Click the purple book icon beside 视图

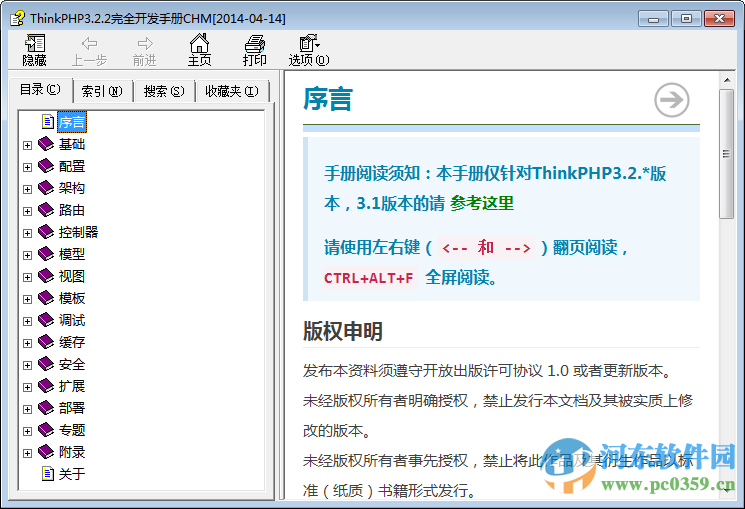[46, 276]
